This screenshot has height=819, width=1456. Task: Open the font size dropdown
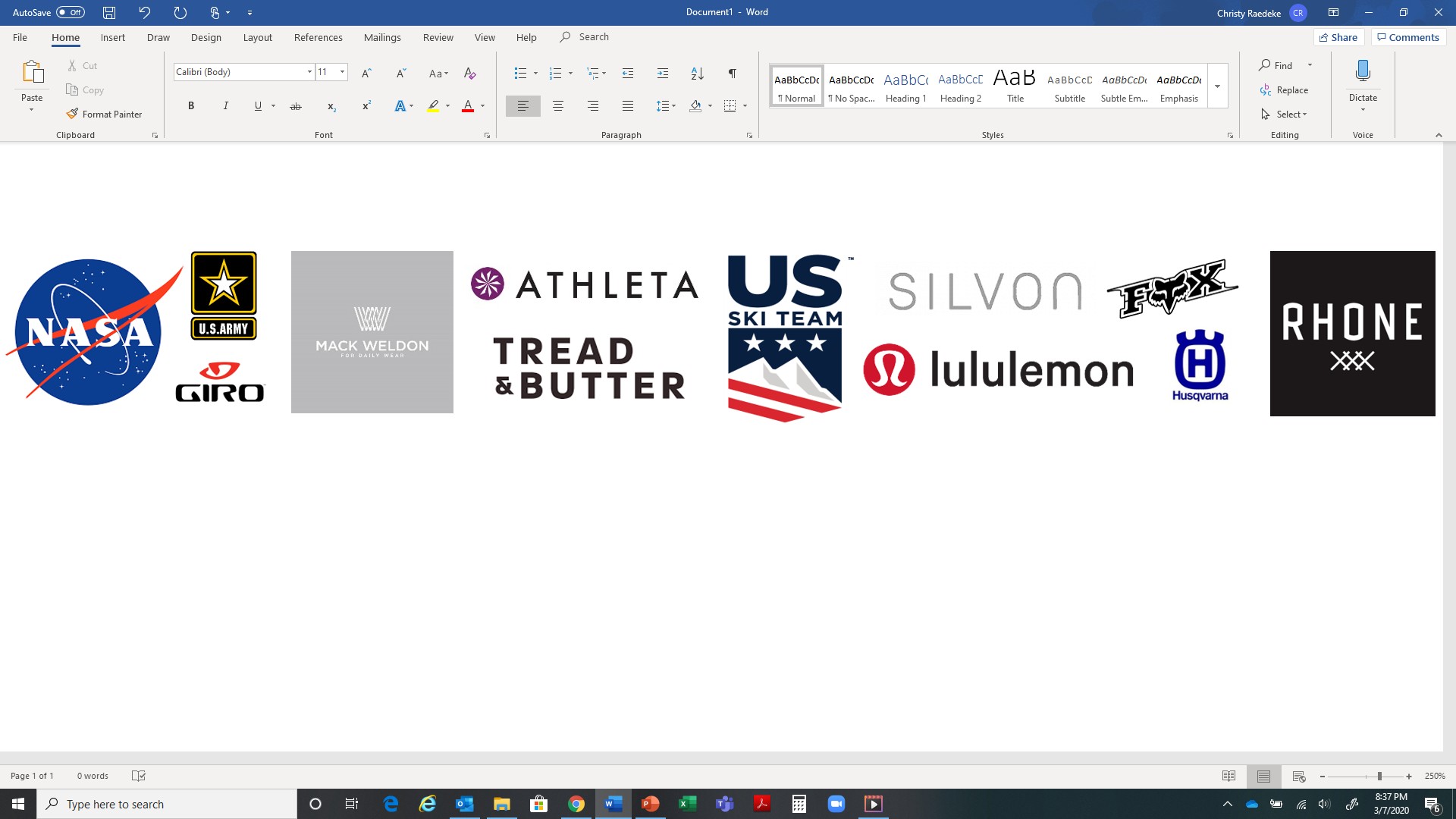click(343, 72)
